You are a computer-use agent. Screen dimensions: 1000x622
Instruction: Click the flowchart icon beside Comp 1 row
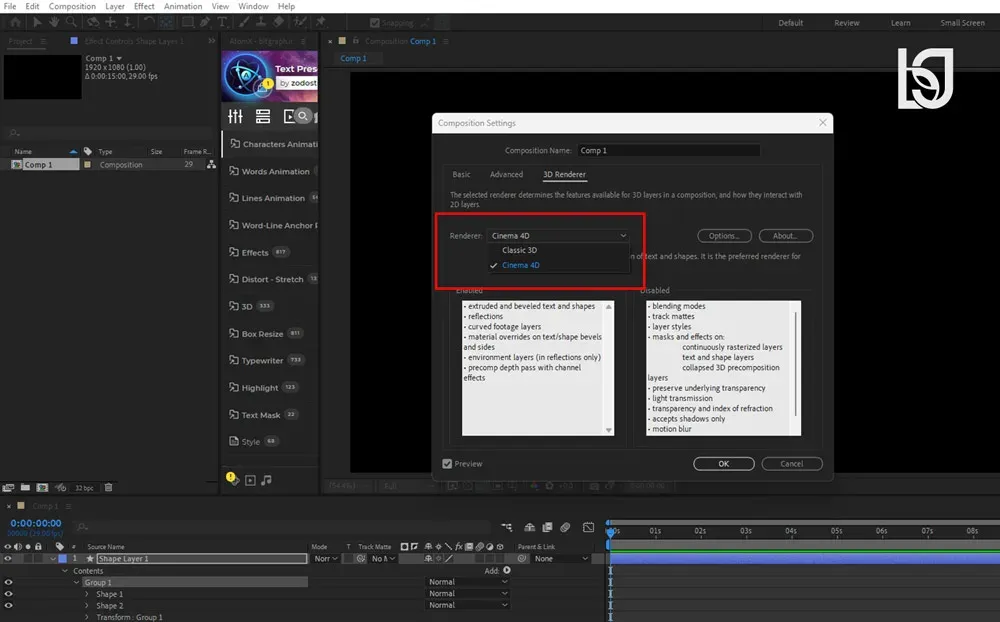tap(211, 165)
